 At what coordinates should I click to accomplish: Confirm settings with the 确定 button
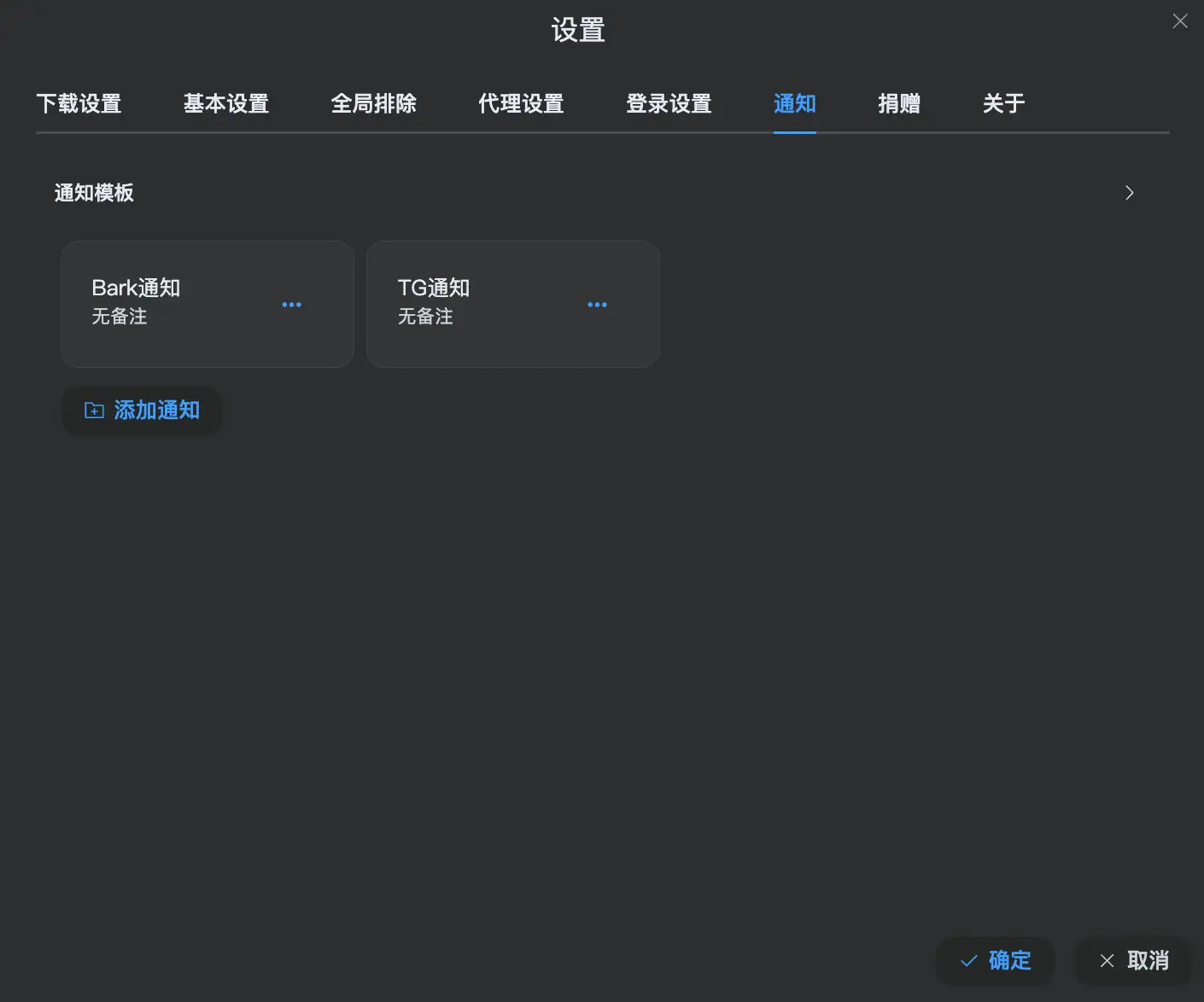point(996,961)
